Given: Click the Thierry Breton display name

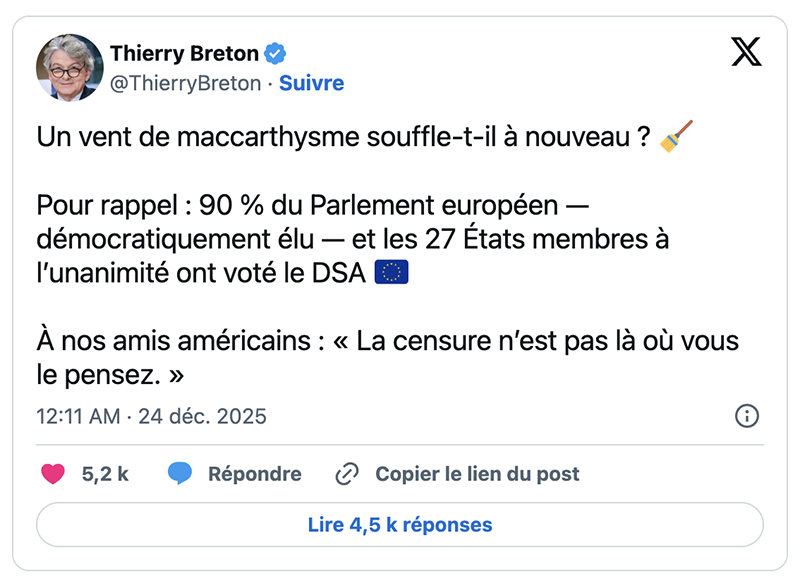Looking at the screenshot, I should coord(185,55).
